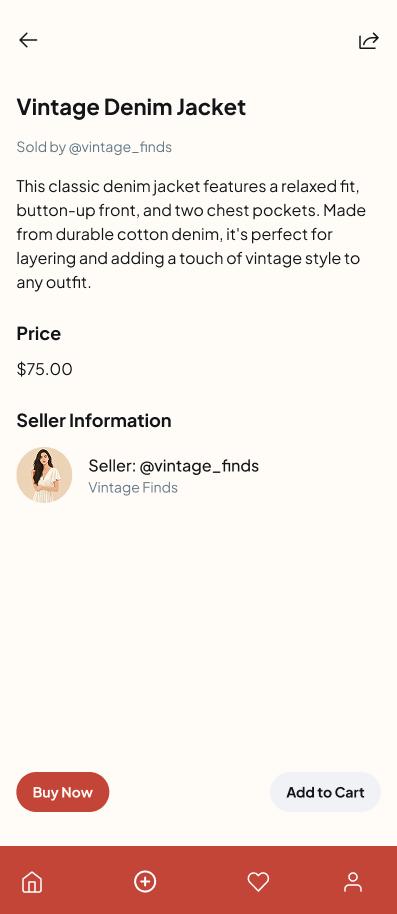Click the Buy Now button

(62, 792)
